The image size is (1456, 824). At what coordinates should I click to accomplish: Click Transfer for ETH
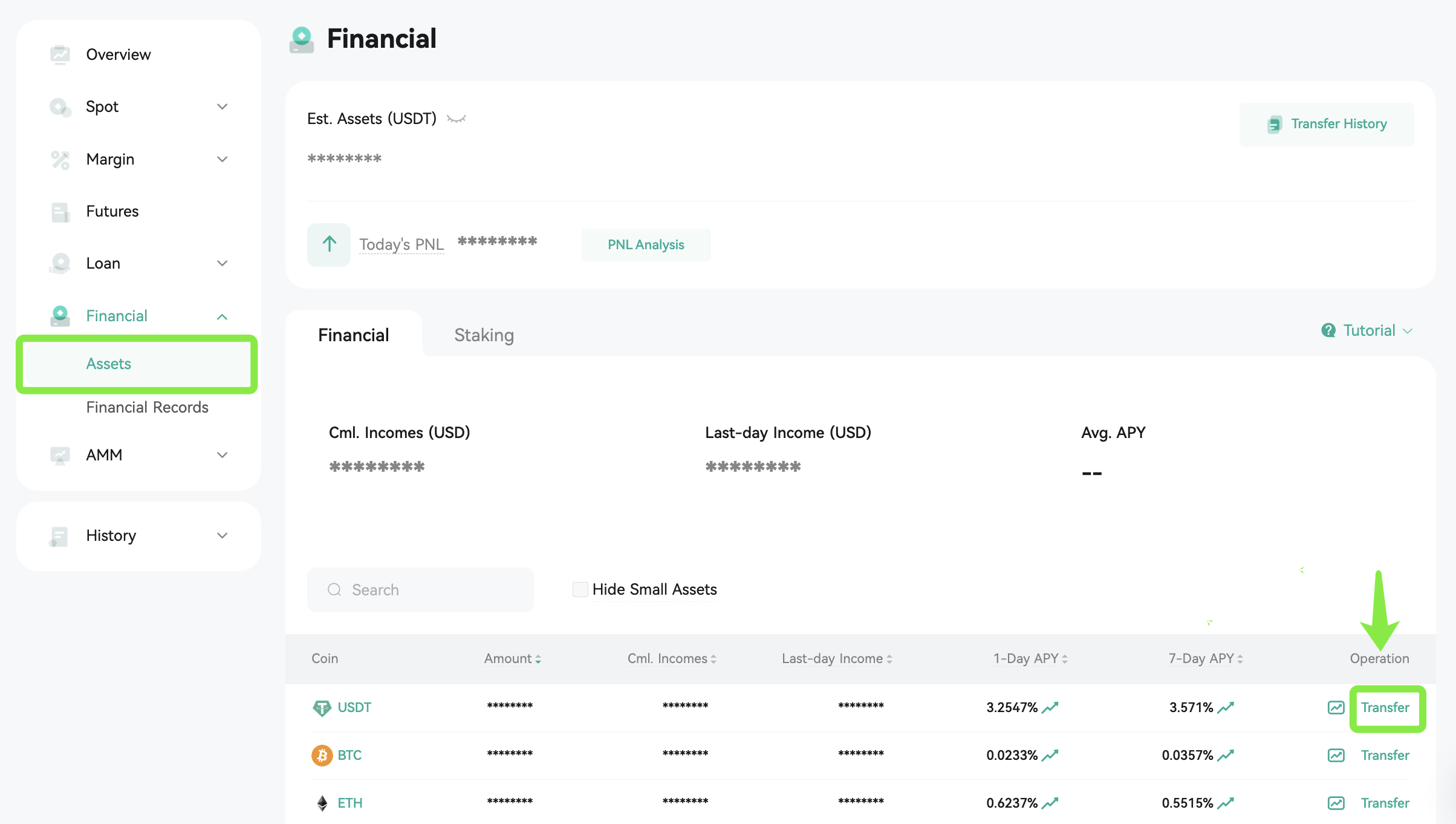point(1385,803)
